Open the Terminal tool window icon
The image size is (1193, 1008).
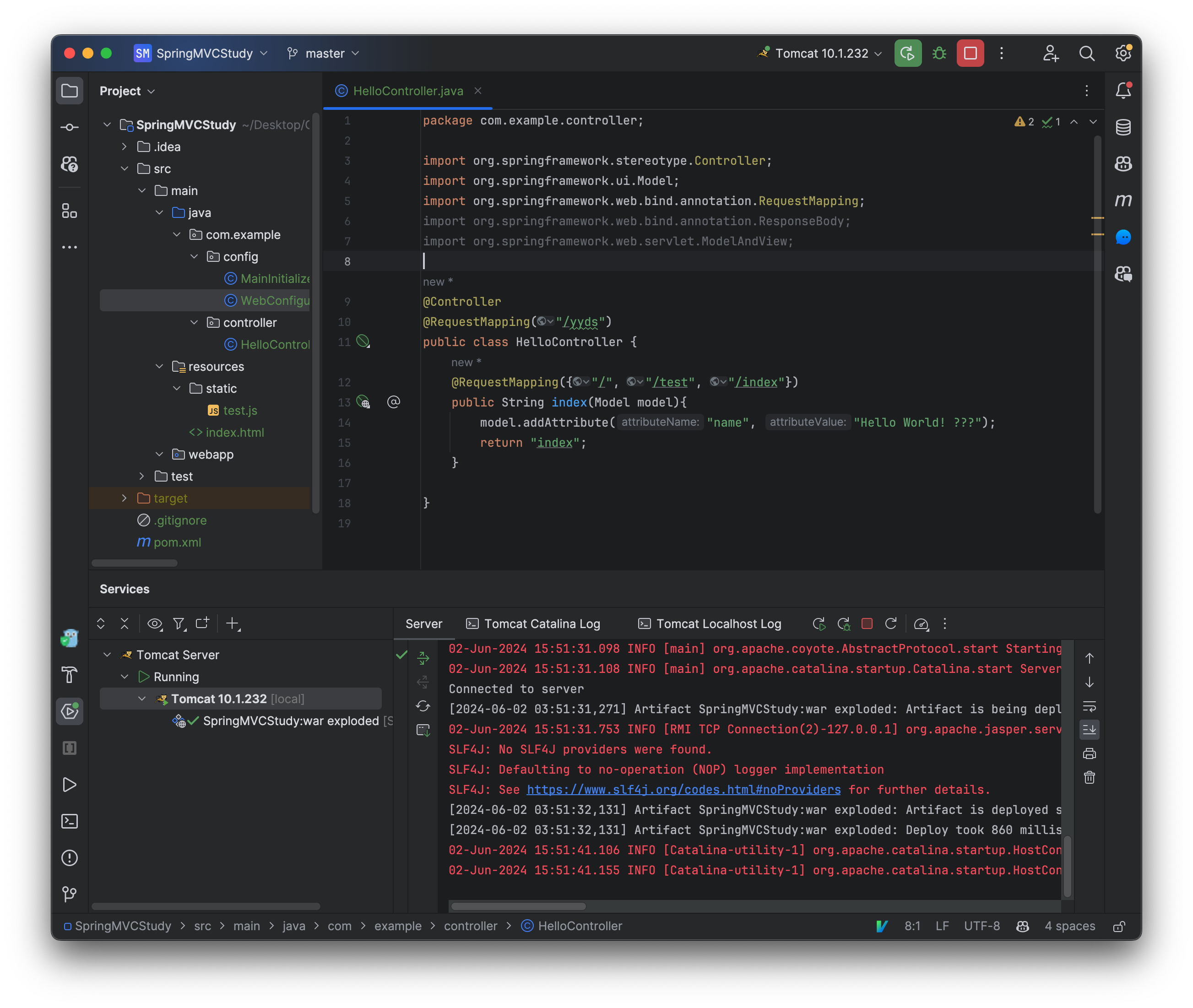[69, 821]
